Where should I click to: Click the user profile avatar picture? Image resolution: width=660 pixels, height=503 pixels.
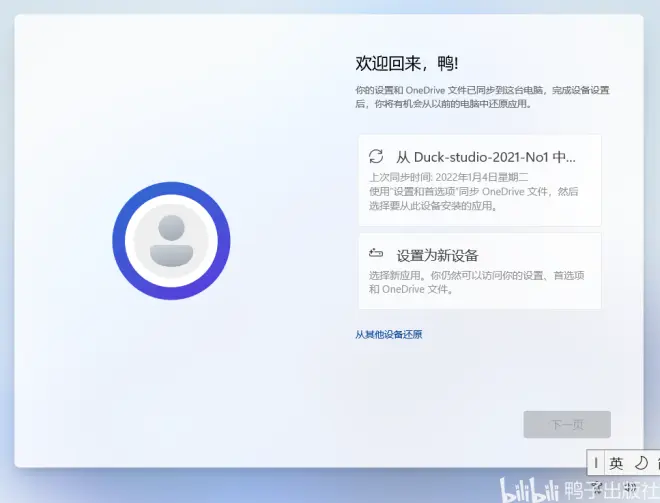[x=171, y=241]
